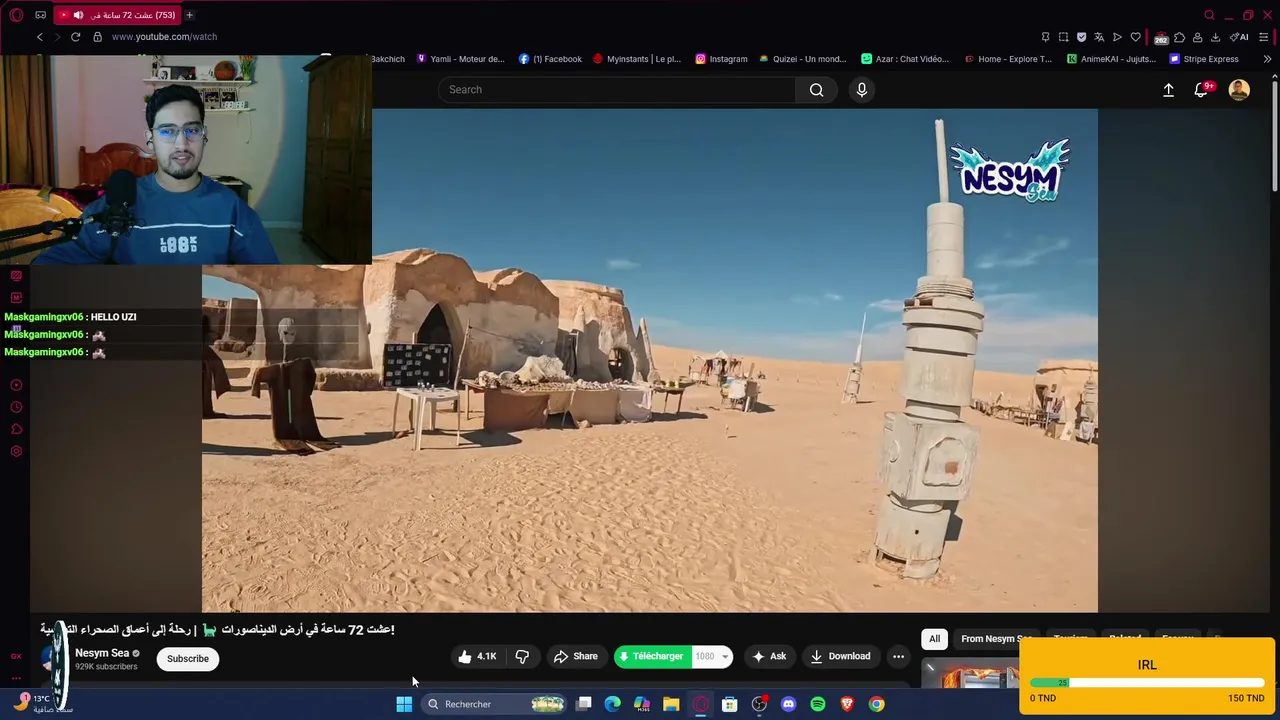The width and height of the screenshot is (1280, 720).
Task: Open Opera sidebar settings gear icon
Action: 16,451
